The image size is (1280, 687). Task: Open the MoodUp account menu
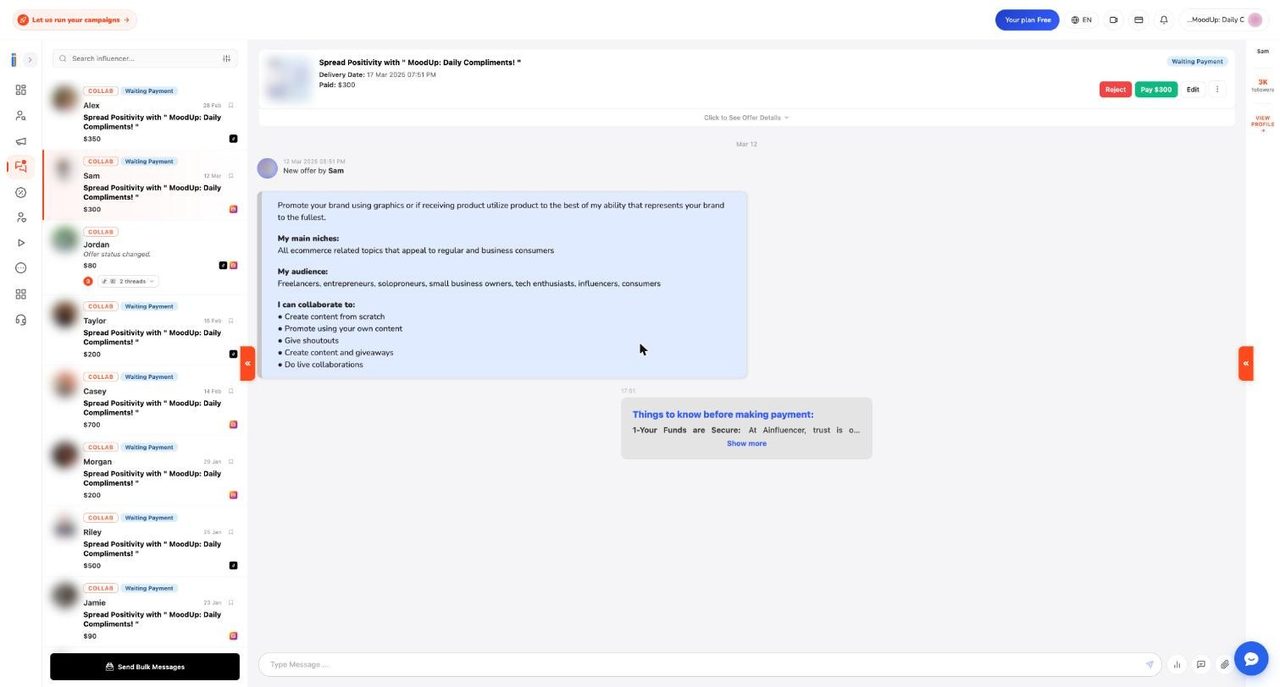(1224, 20)
